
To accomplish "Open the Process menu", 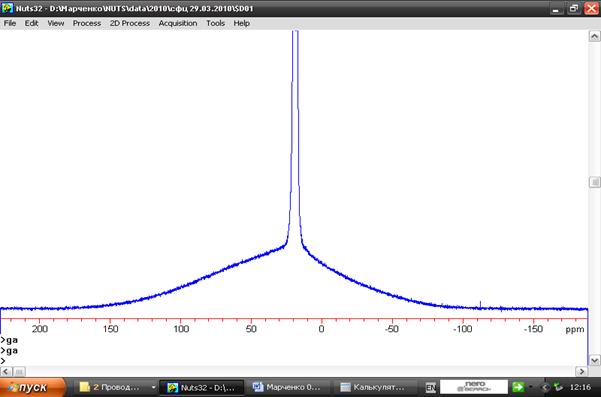I will tap(87, 23).
